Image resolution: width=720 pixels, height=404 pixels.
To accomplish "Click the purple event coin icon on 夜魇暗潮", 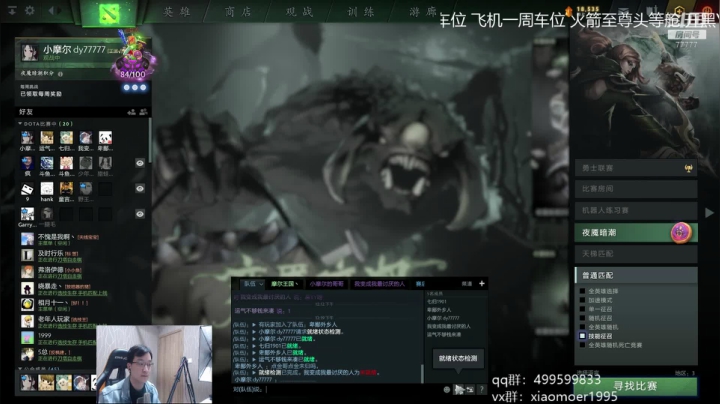I will [x=681, y=232].
